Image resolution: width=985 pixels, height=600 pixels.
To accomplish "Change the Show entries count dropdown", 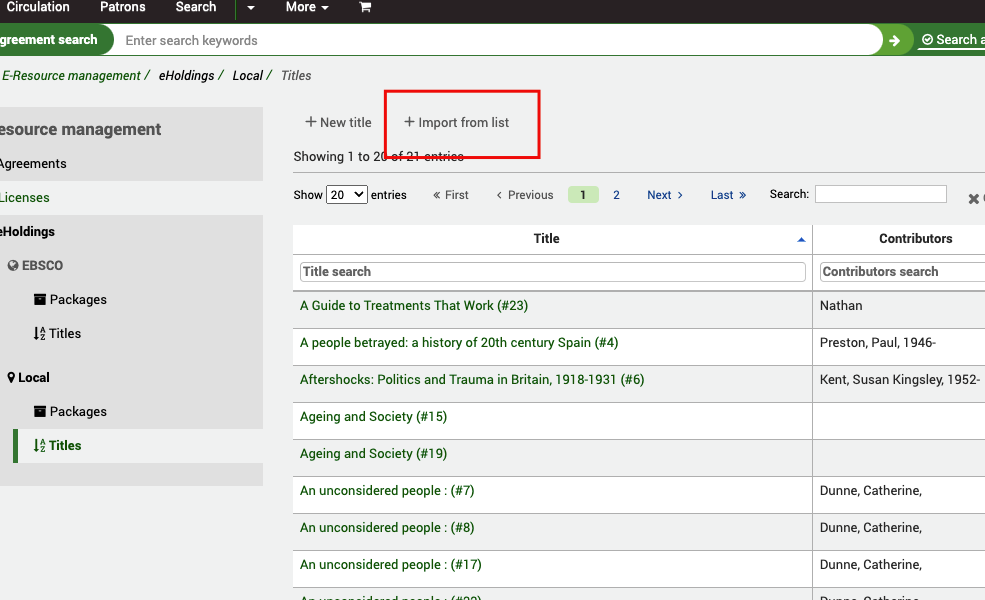I will [x=346, y=194].
